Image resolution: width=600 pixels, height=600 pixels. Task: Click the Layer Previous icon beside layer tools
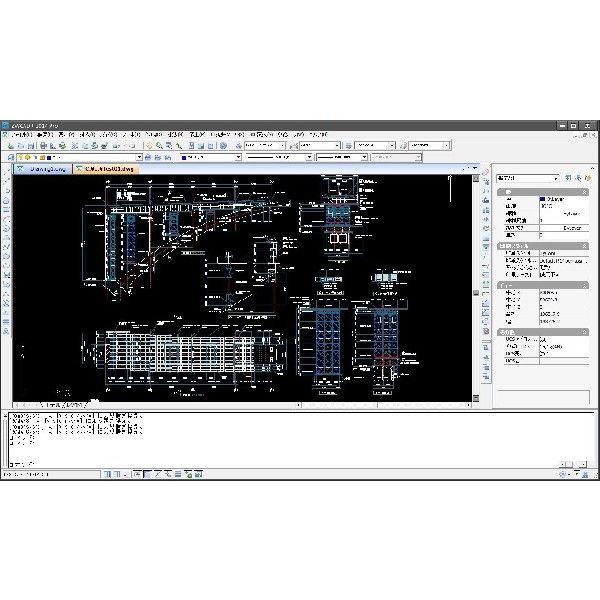(x=158, y=157)
